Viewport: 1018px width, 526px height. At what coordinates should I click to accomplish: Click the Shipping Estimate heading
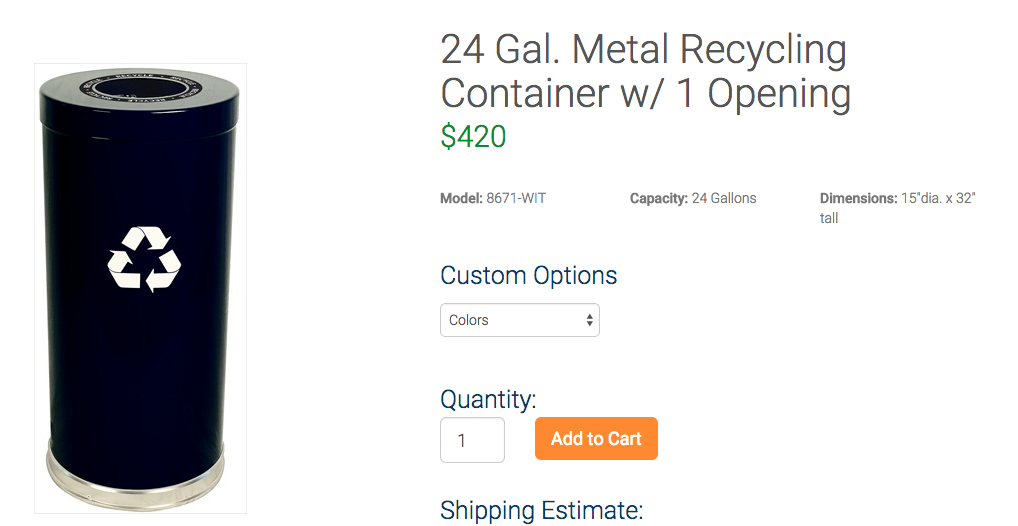click(x=541, y=511)
